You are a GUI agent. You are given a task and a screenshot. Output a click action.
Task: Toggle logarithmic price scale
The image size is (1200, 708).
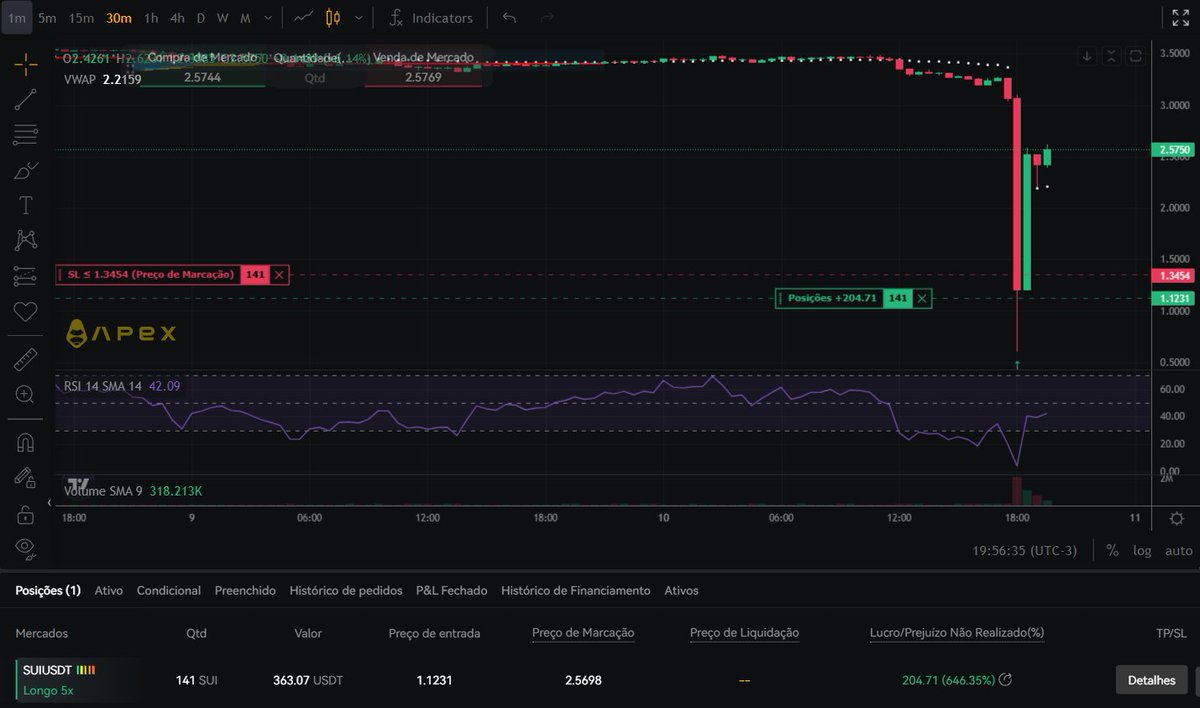coord(1142,550)
